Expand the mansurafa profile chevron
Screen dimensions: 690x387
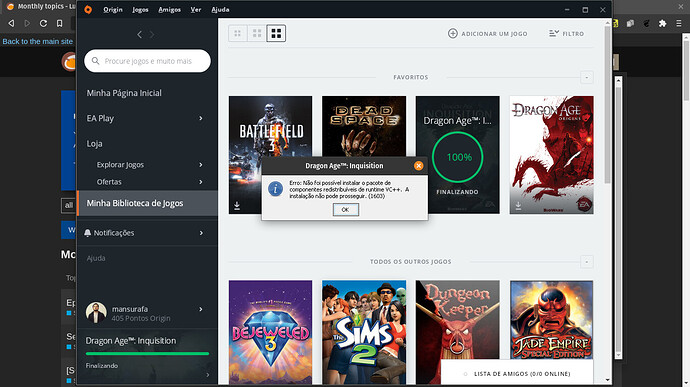(201, 309)
